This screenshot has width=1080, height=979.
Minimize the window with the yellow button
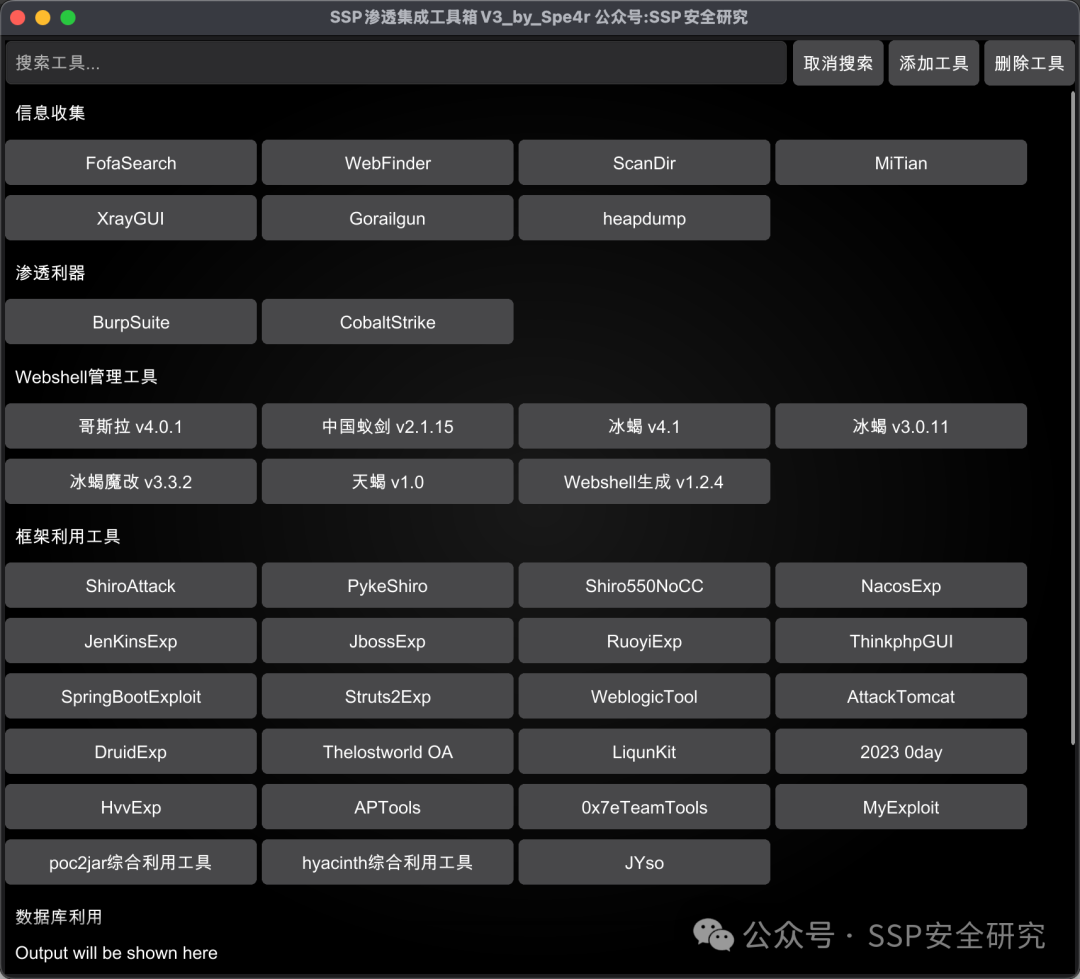(43, 17)
